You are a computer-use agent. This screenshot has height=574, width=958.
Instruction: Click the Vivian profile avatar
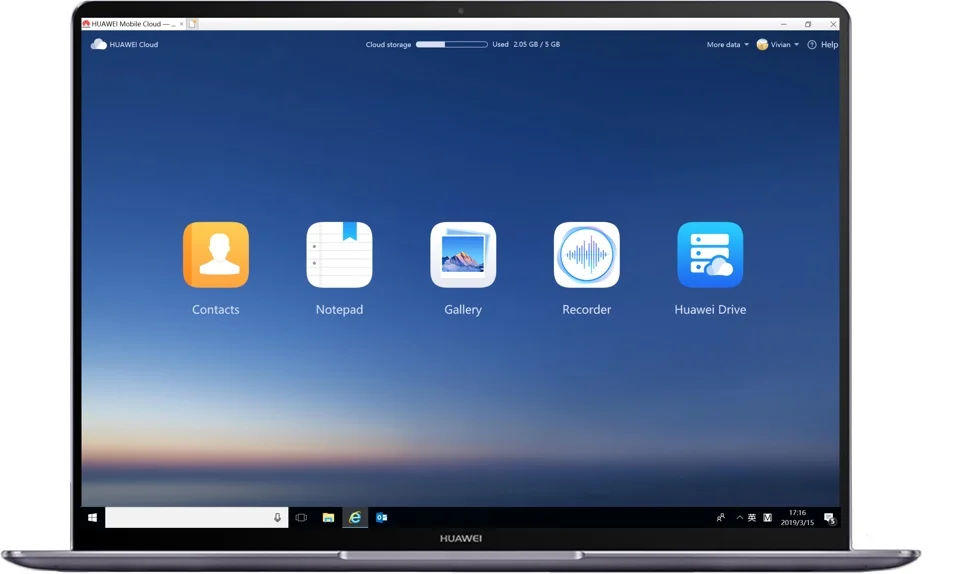762,45
